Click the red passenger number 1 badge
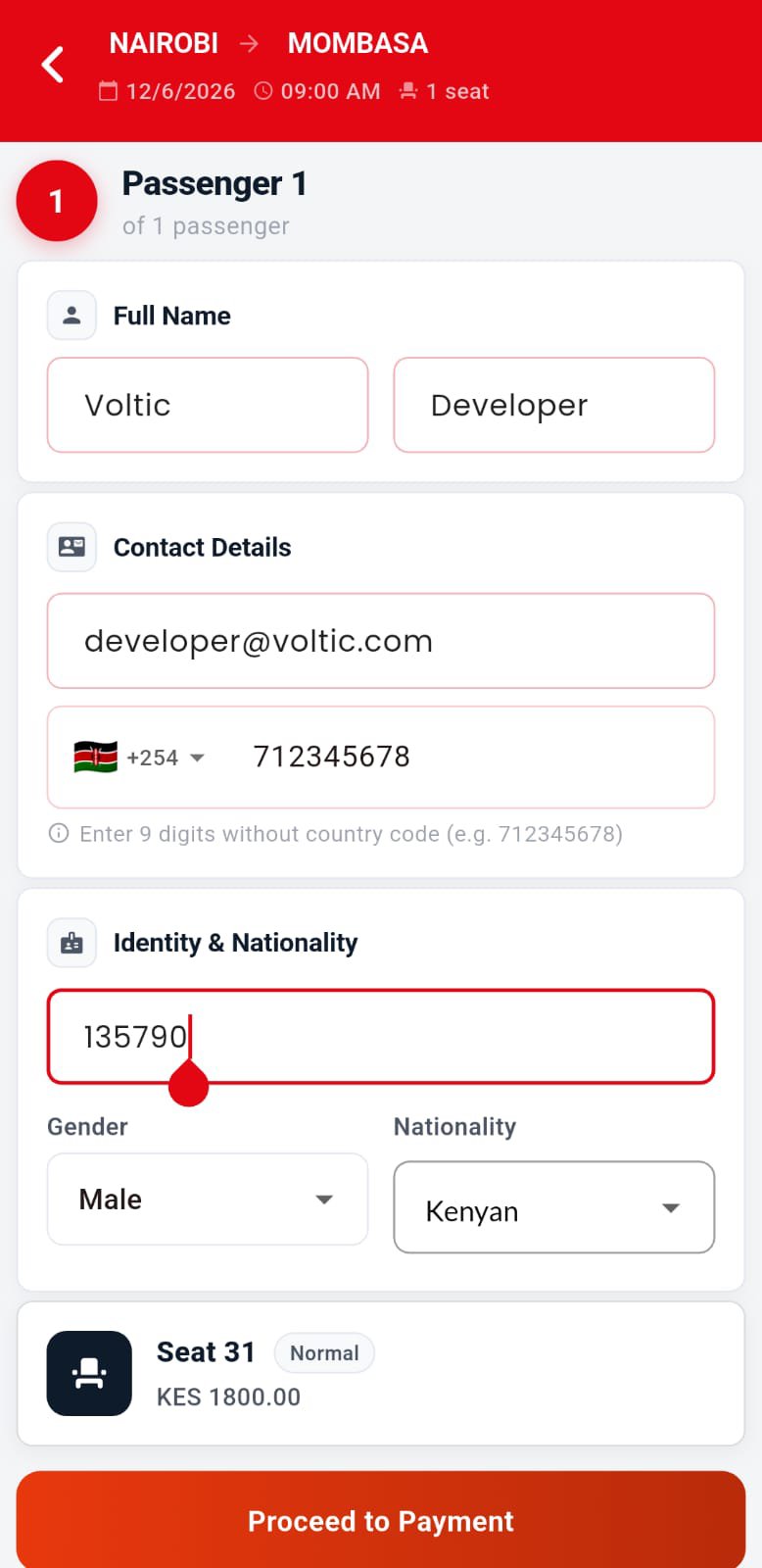Screen dimensions: 762x1568 57,201
